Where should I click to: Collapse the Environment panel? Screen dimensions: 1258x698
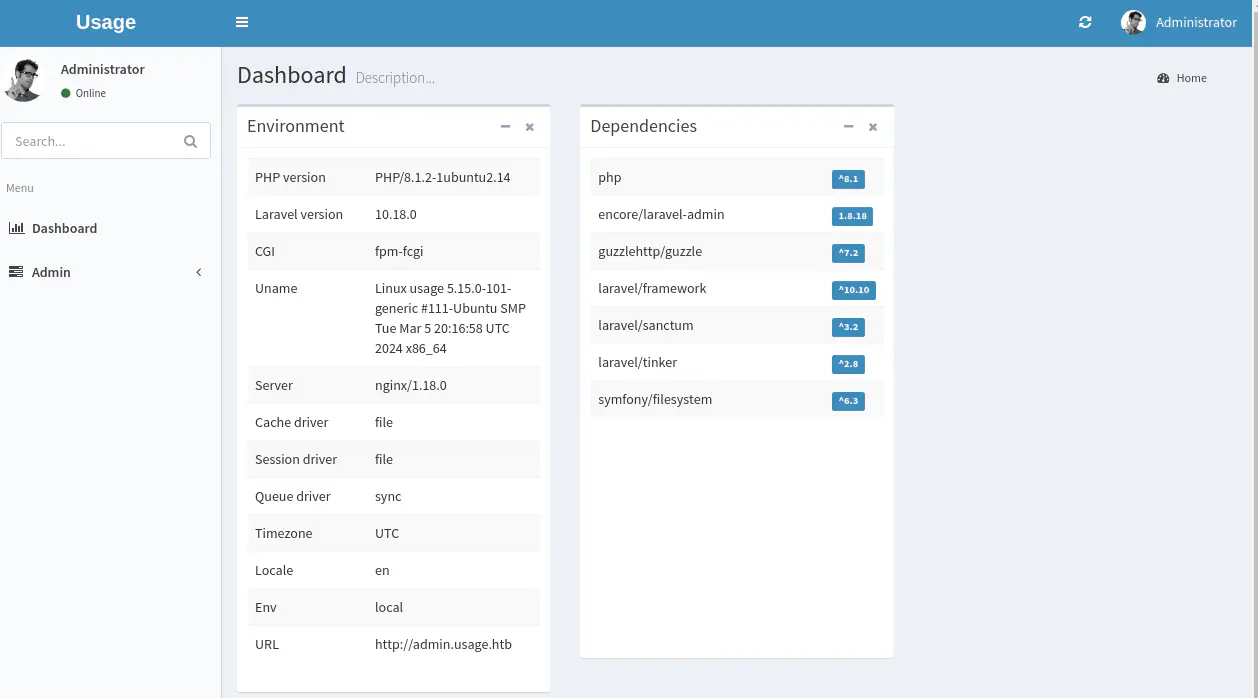point(505,127)
